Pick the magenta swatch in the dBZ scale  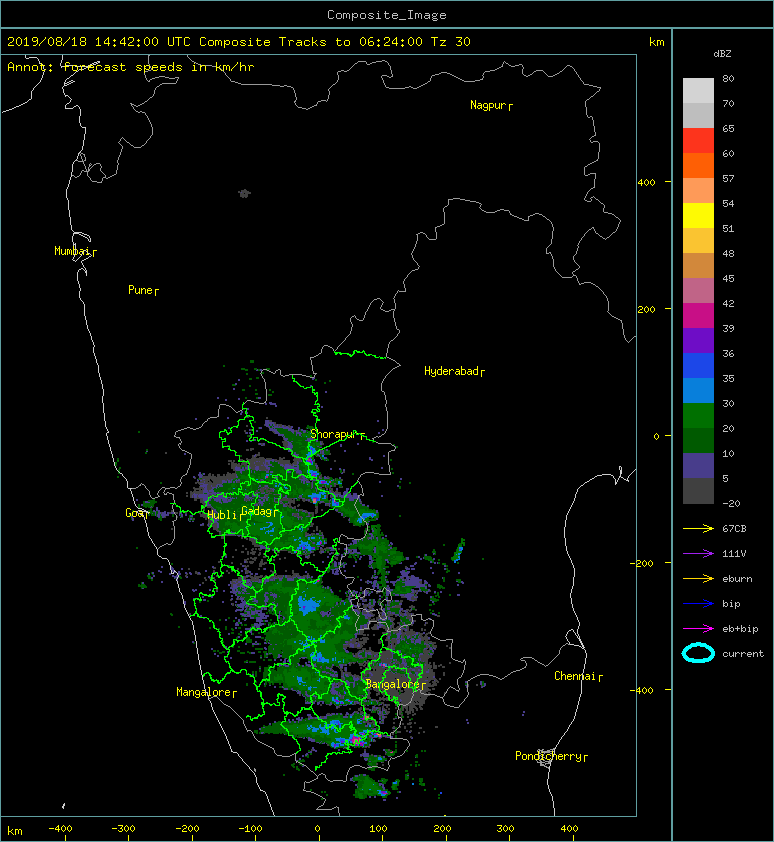[698, 316]
